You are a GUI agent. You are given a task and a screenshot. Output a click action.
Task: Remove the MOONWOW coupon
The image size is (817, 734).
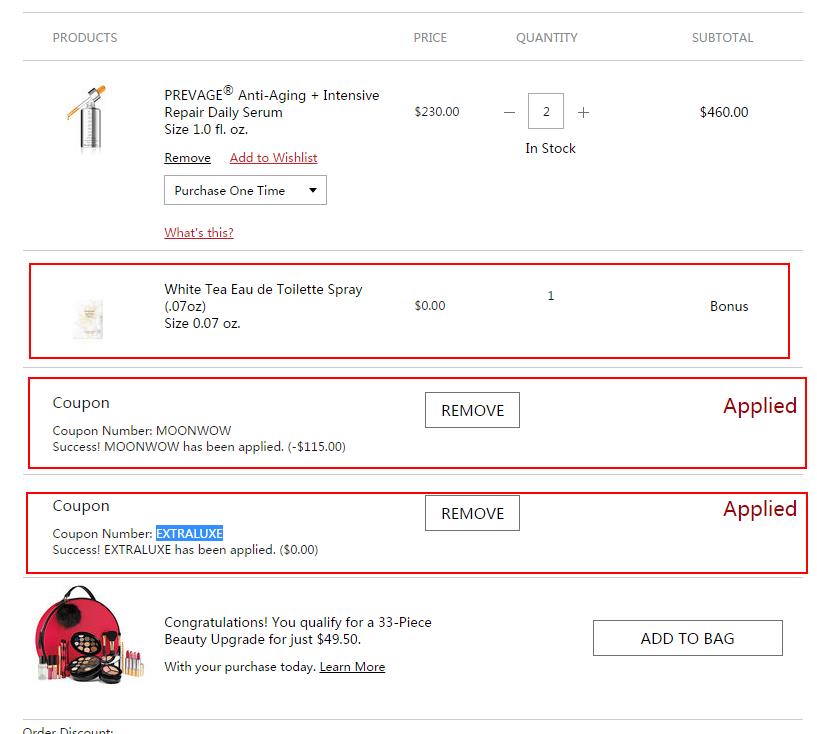click(472, 410)
